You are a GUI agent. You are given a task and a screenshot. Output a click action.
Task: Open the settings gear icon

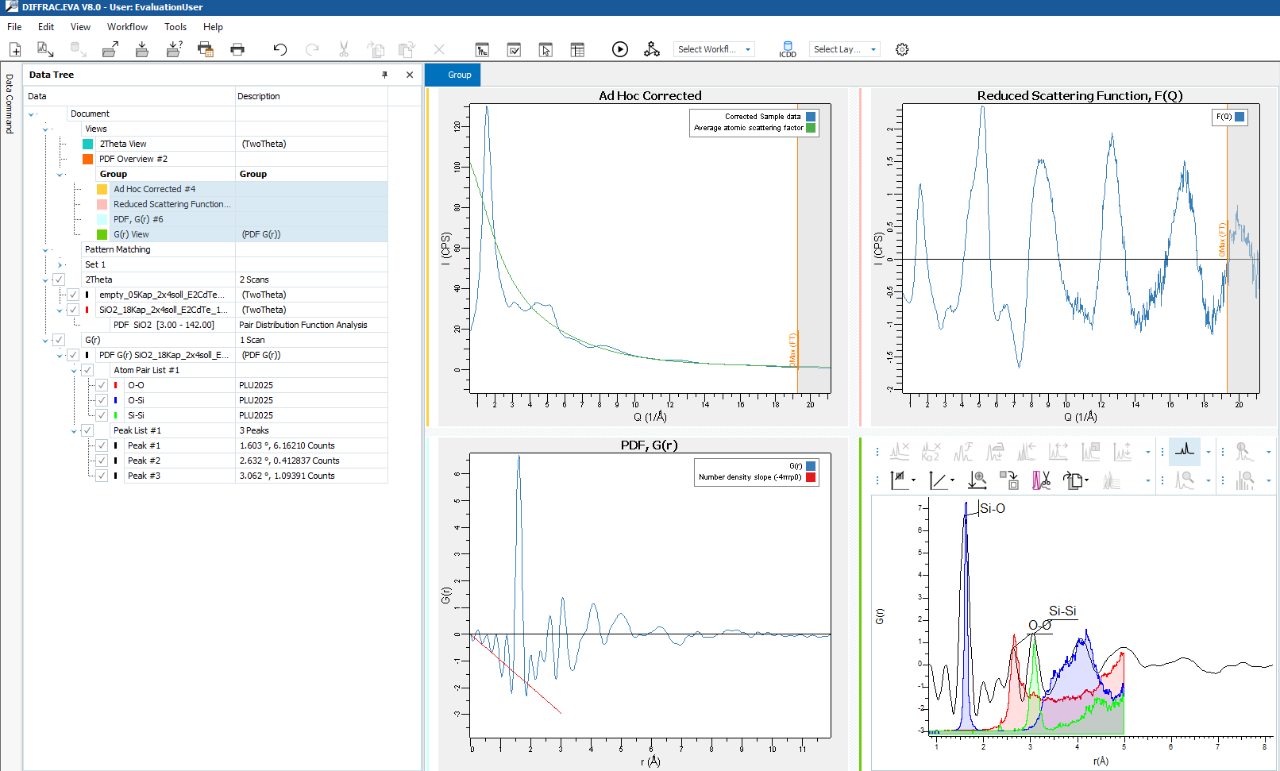(x=902, y=49)
